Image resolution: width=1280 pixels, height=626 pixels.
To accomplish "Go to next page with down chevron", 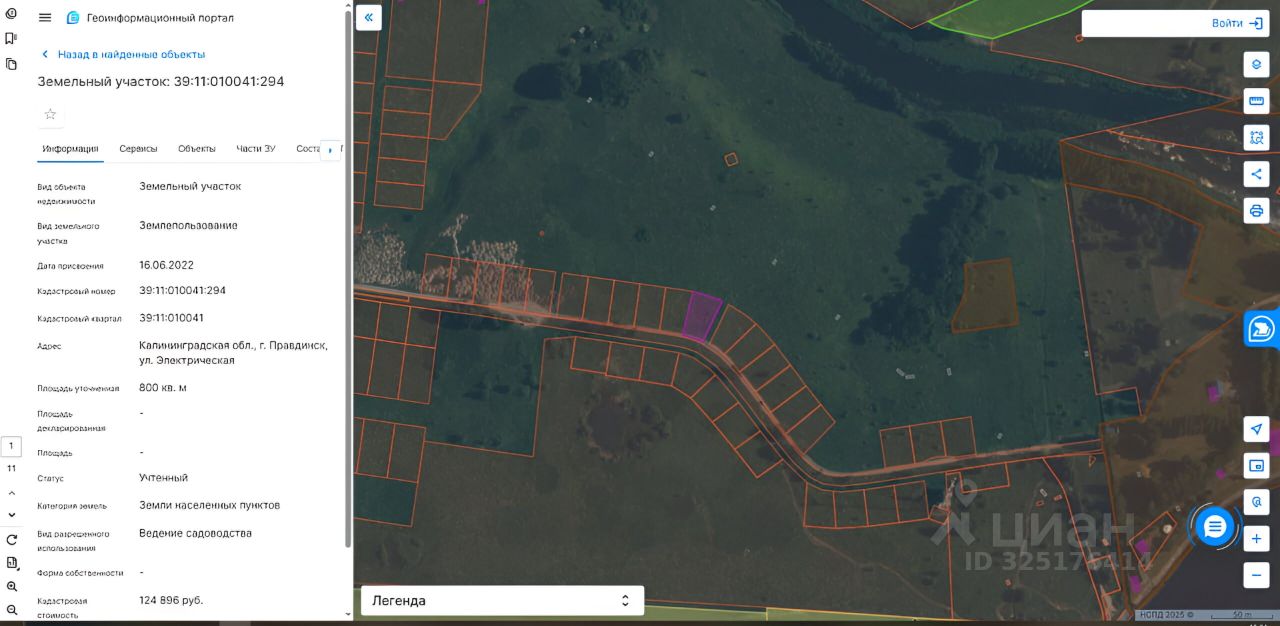I will (x=12, y=514).
